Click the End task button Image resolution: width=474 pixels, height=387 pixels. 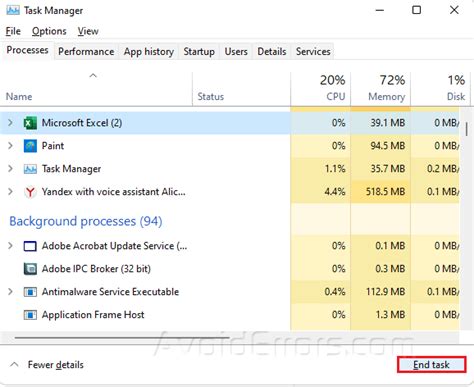click(431, 365)
